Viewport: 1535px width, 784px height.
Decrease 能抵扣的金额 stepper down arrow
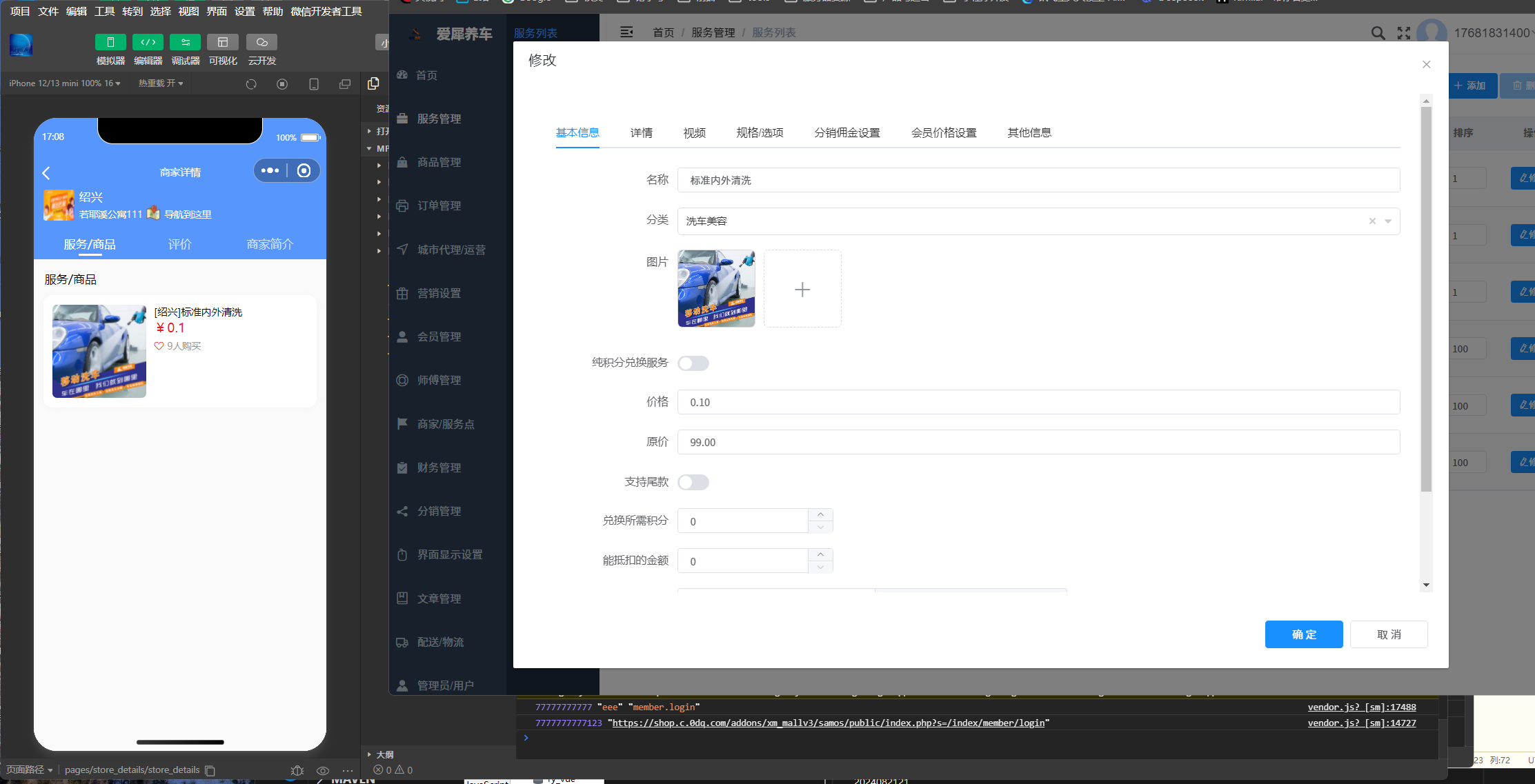point(820,567)
